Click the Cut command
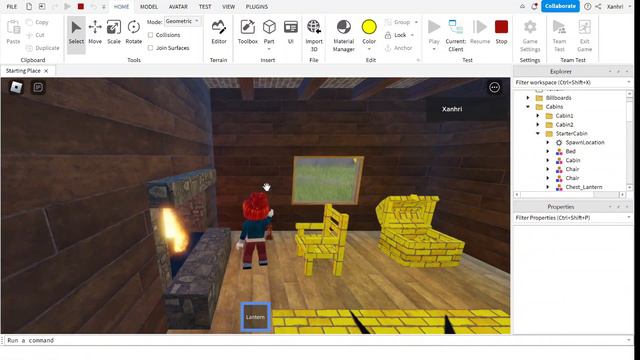 (36, 35)
